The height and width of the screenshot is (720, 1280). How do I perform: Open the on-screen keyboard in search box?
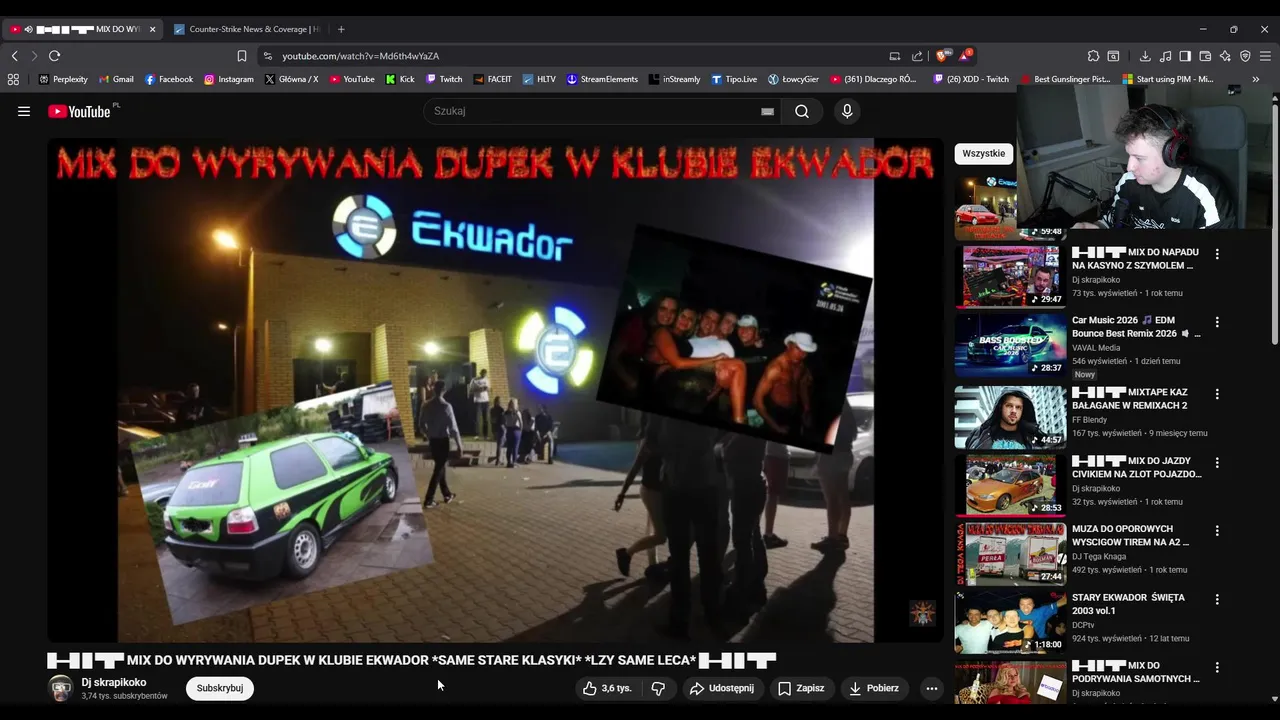(x=767, y=111)
